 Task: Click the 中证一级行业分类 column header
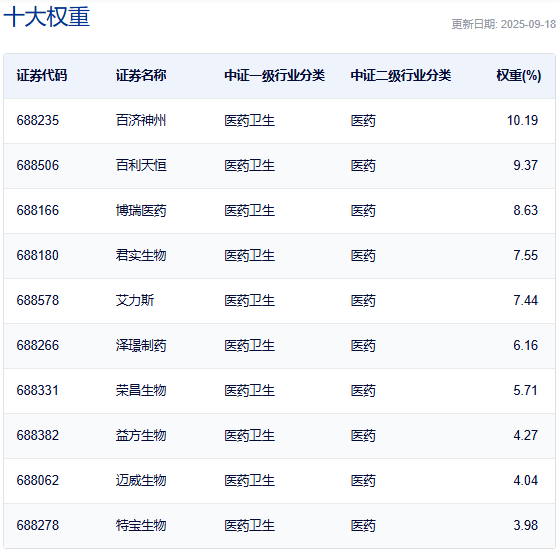(275, 76)
